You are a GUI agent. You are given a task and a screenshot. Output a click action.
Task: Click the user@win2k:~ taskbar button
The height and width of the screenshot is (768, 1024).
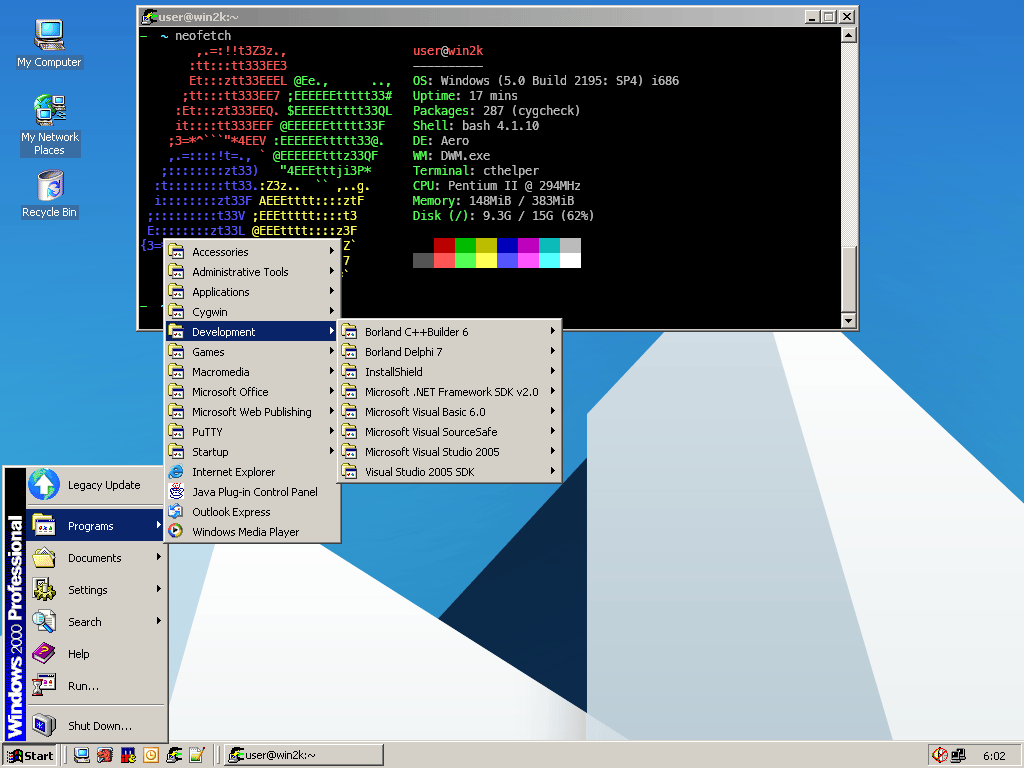(304, 756)
